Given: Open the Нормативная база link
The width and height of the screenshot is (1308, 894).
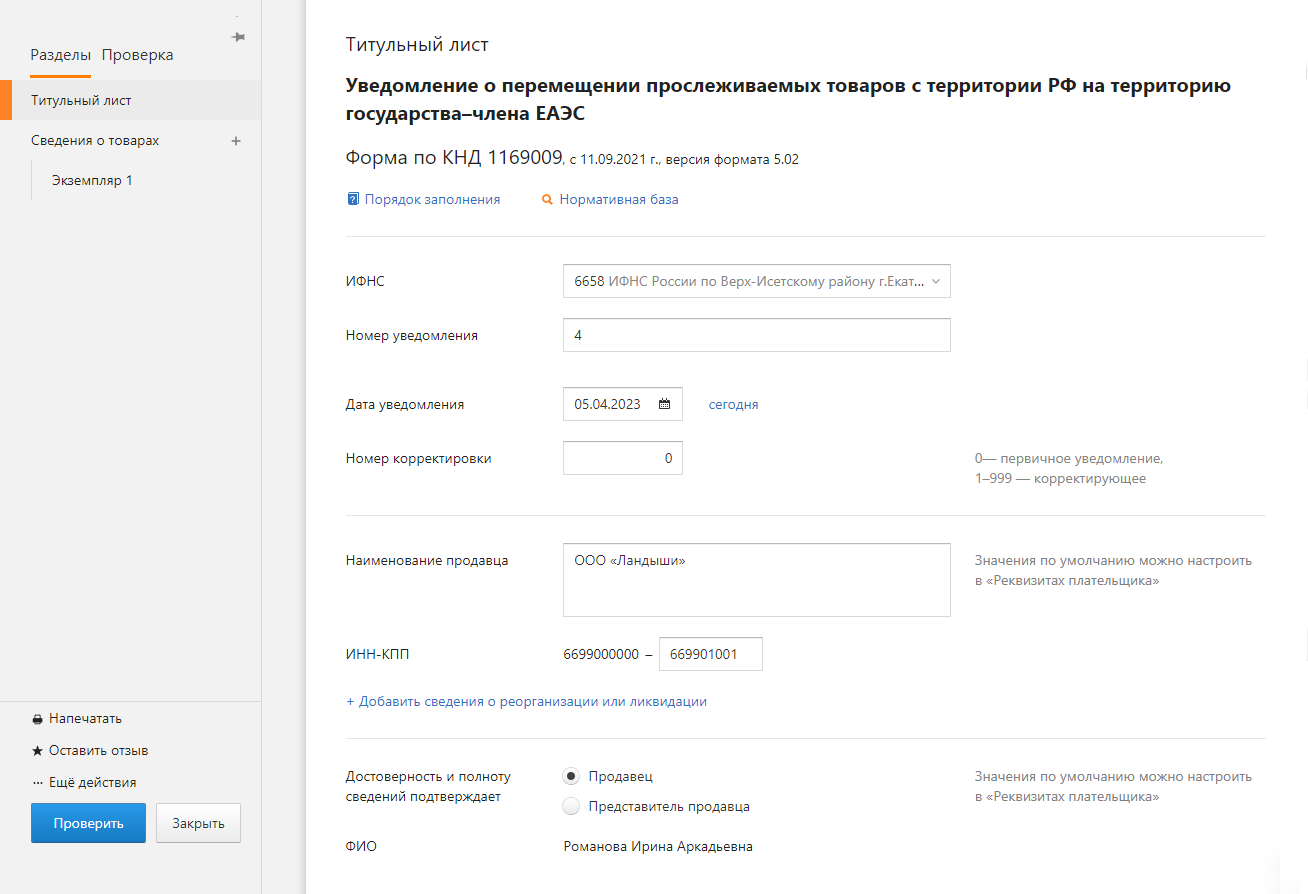Looking at the screenshot, I should 619,199.
